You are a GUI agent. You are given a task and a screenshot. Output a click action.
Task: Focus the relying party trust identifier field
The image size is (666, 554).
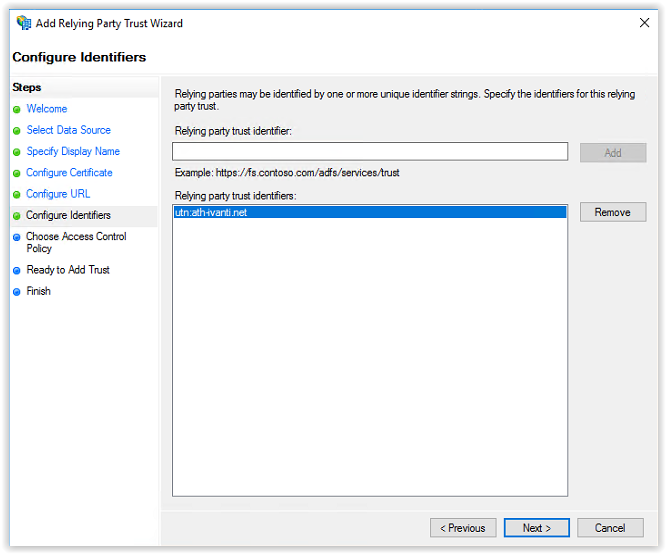coord(370,152)
